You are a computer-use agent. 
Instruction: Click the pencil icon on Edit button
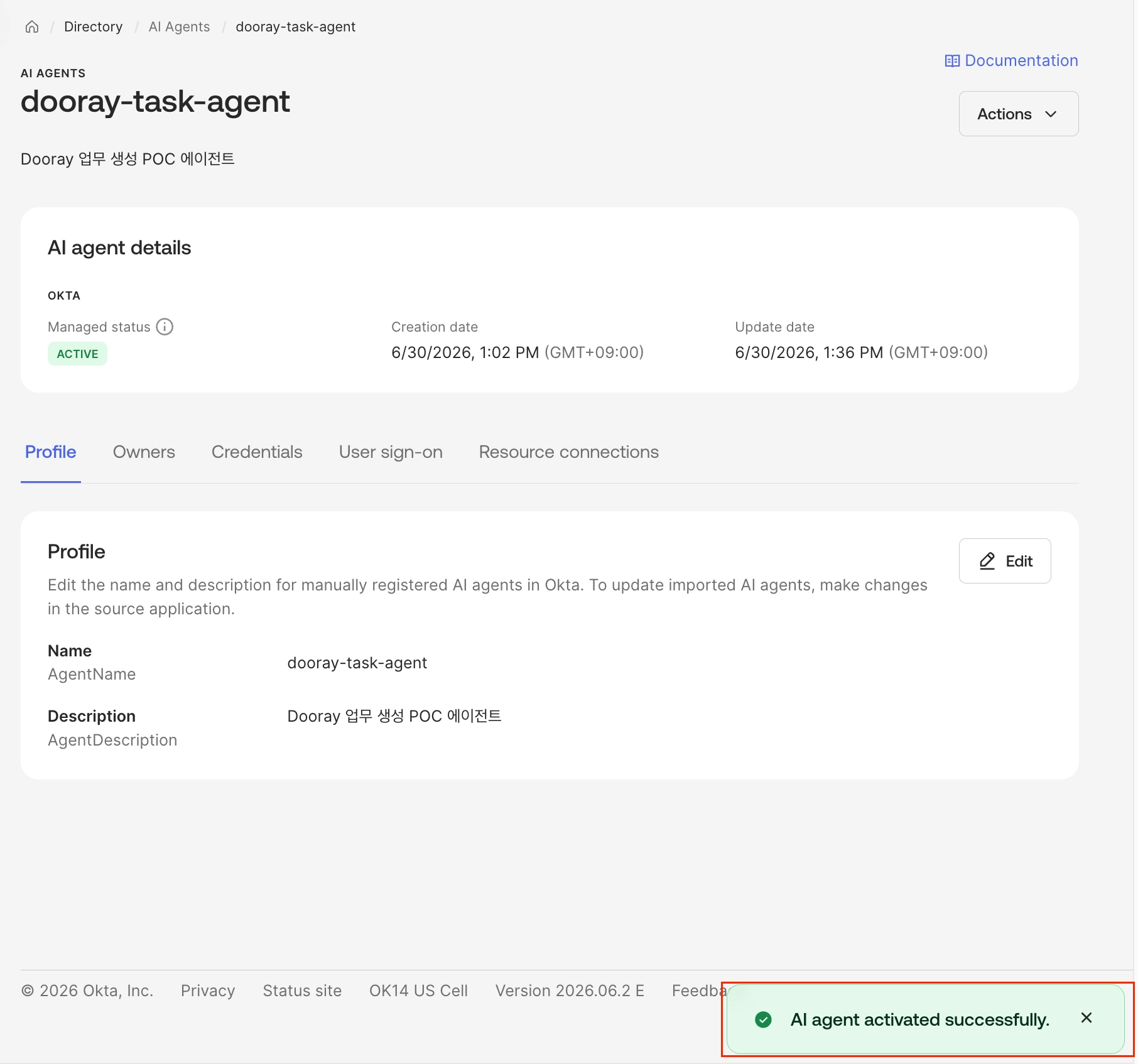[x=987, y=561]
